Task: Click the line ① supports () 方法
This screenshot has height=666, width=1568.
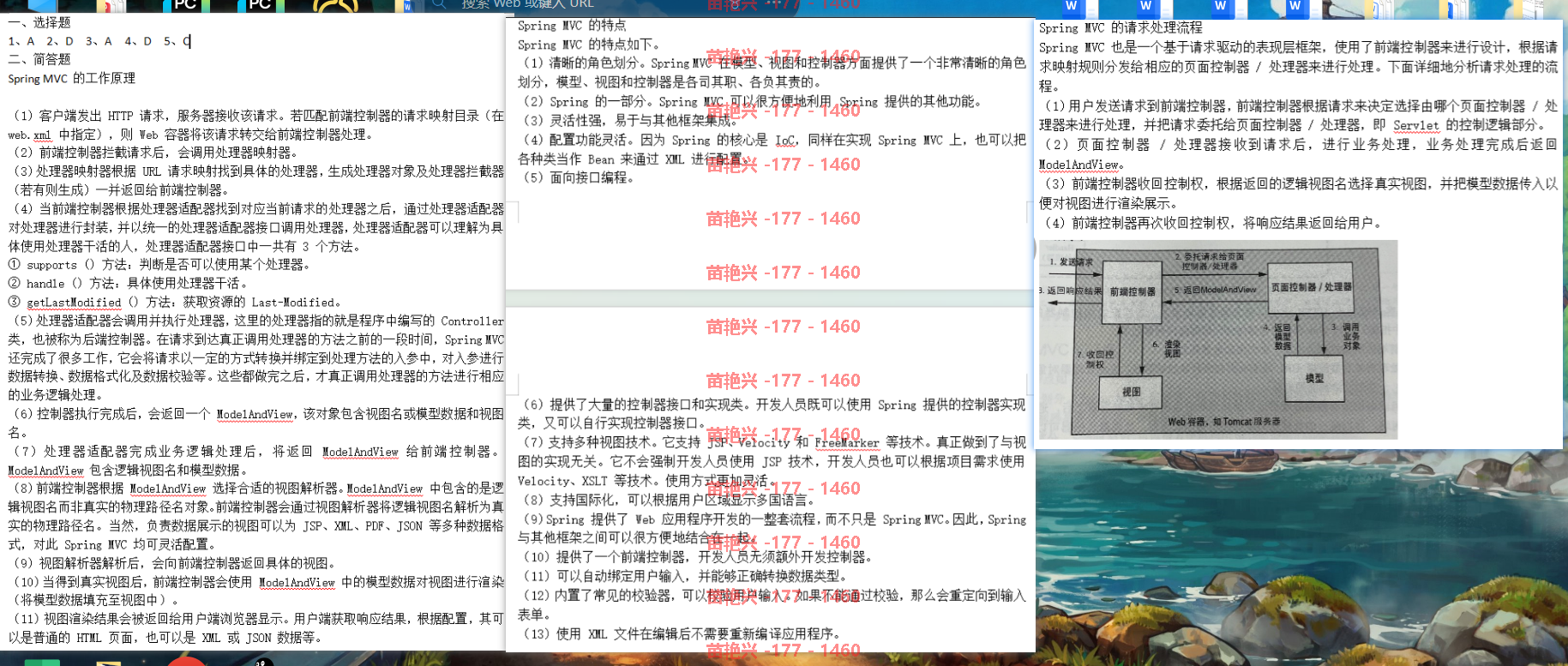Action: [159, 265]
